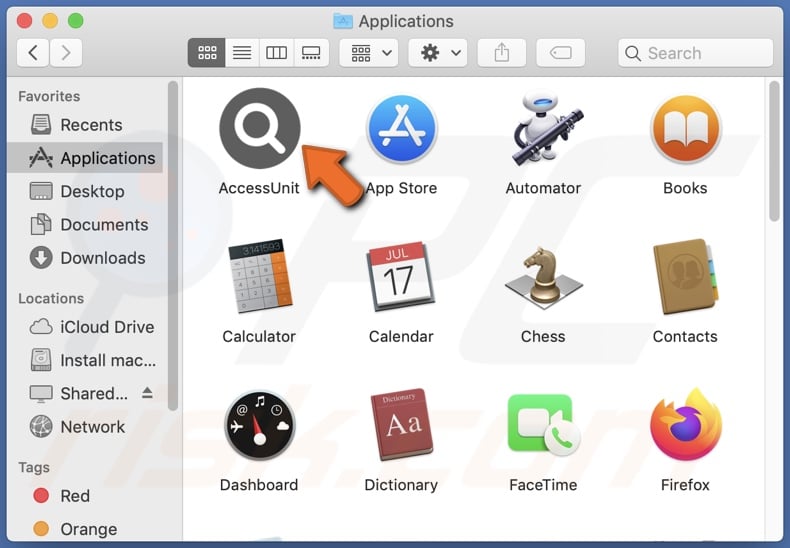Eject the Shared... volume
This screenshot has height=548, width=790.
(x=147, y=393)
